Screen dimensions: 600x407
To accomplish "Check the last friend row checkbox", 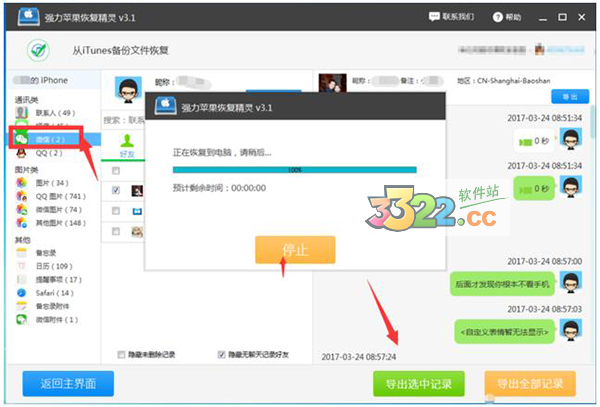I will tap(116, 231).
